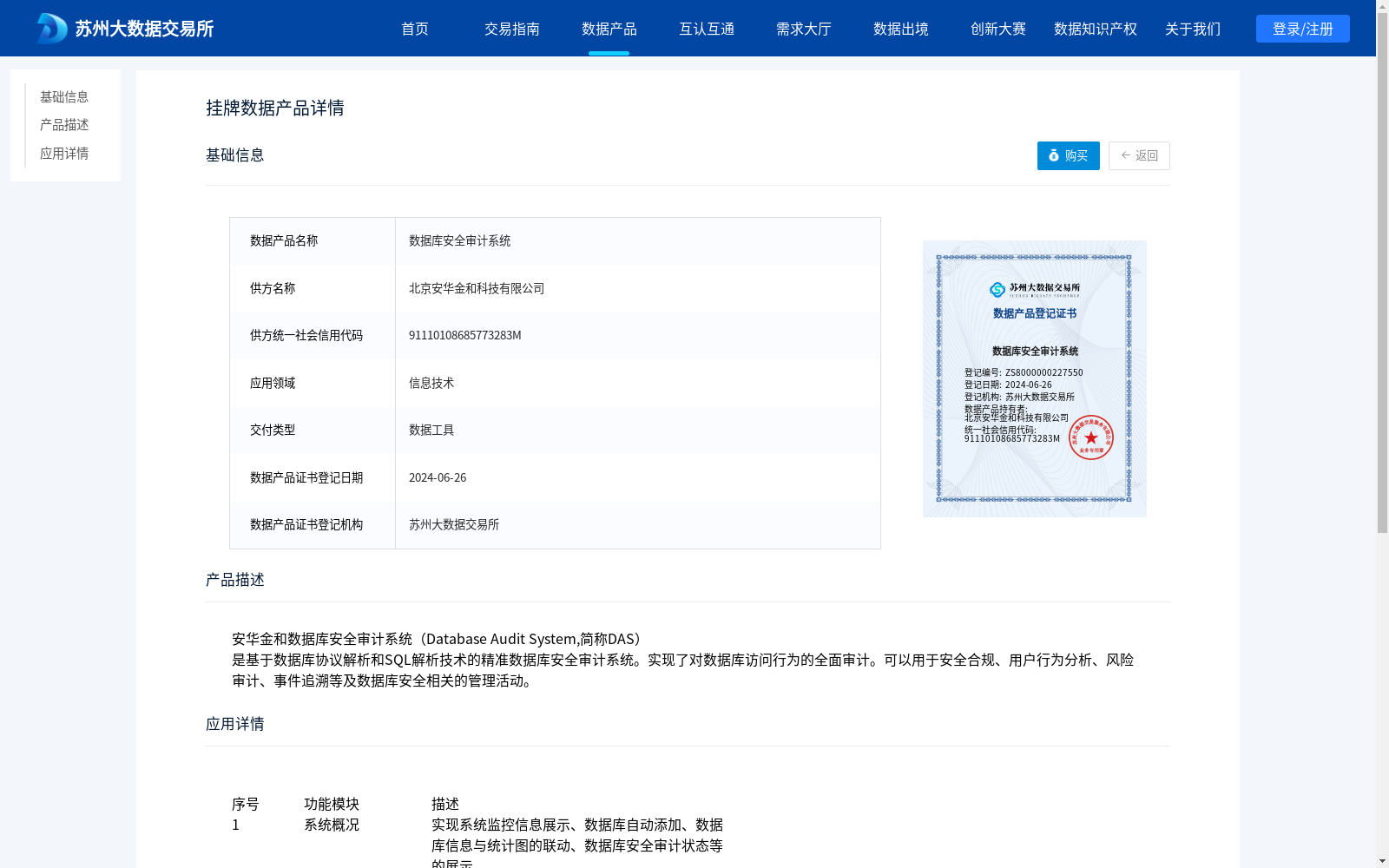Click the 产品描述 section heading
This screenshot has height=868, width=1389.
click(x=235, y=580)
